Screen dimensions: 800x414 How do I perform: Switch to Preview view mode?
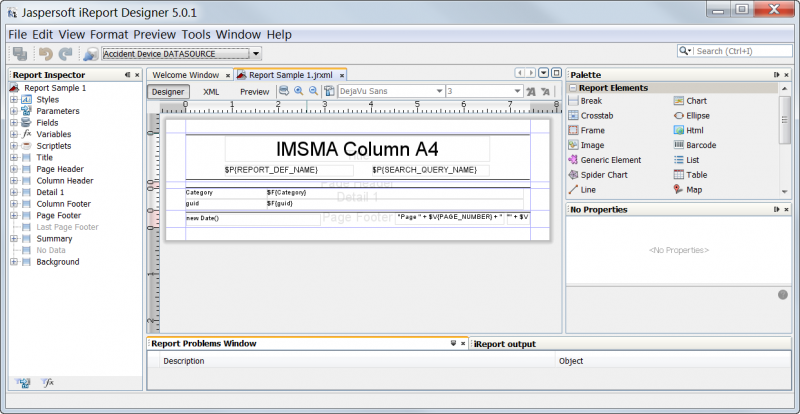[254, 92]
